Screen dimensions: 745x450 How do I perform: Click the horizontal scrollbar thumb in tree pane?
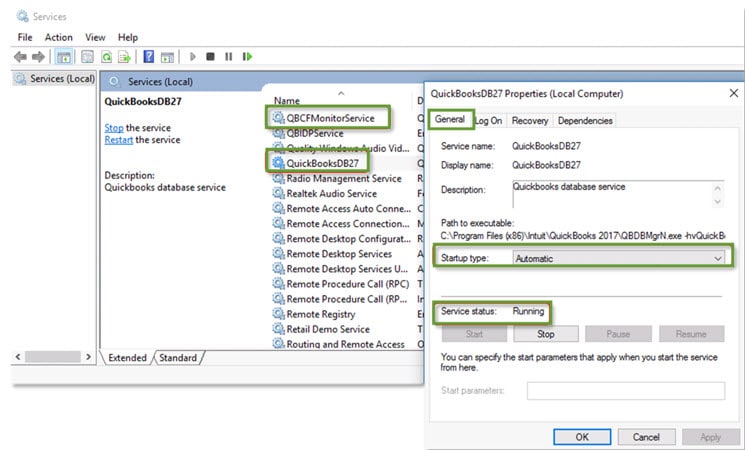(53, 356)
